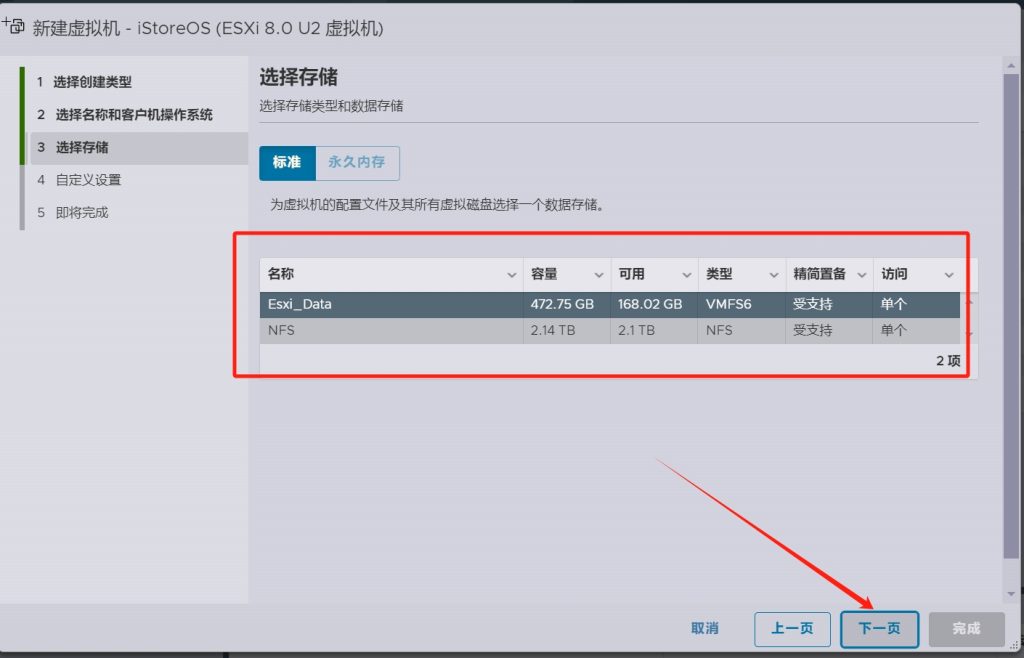
Task: Open the 精简置备 column dropdown chevron
Action: pyautogui.click(x=861, y=275)
